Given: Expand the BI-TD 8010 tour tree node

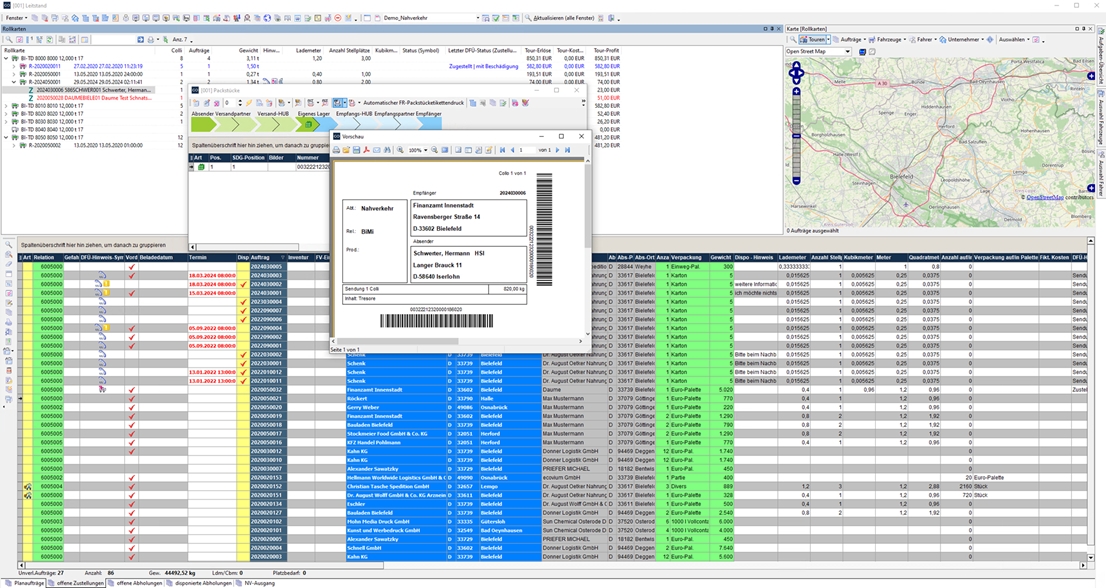Looking at the screenshot, I should [6, 107].
